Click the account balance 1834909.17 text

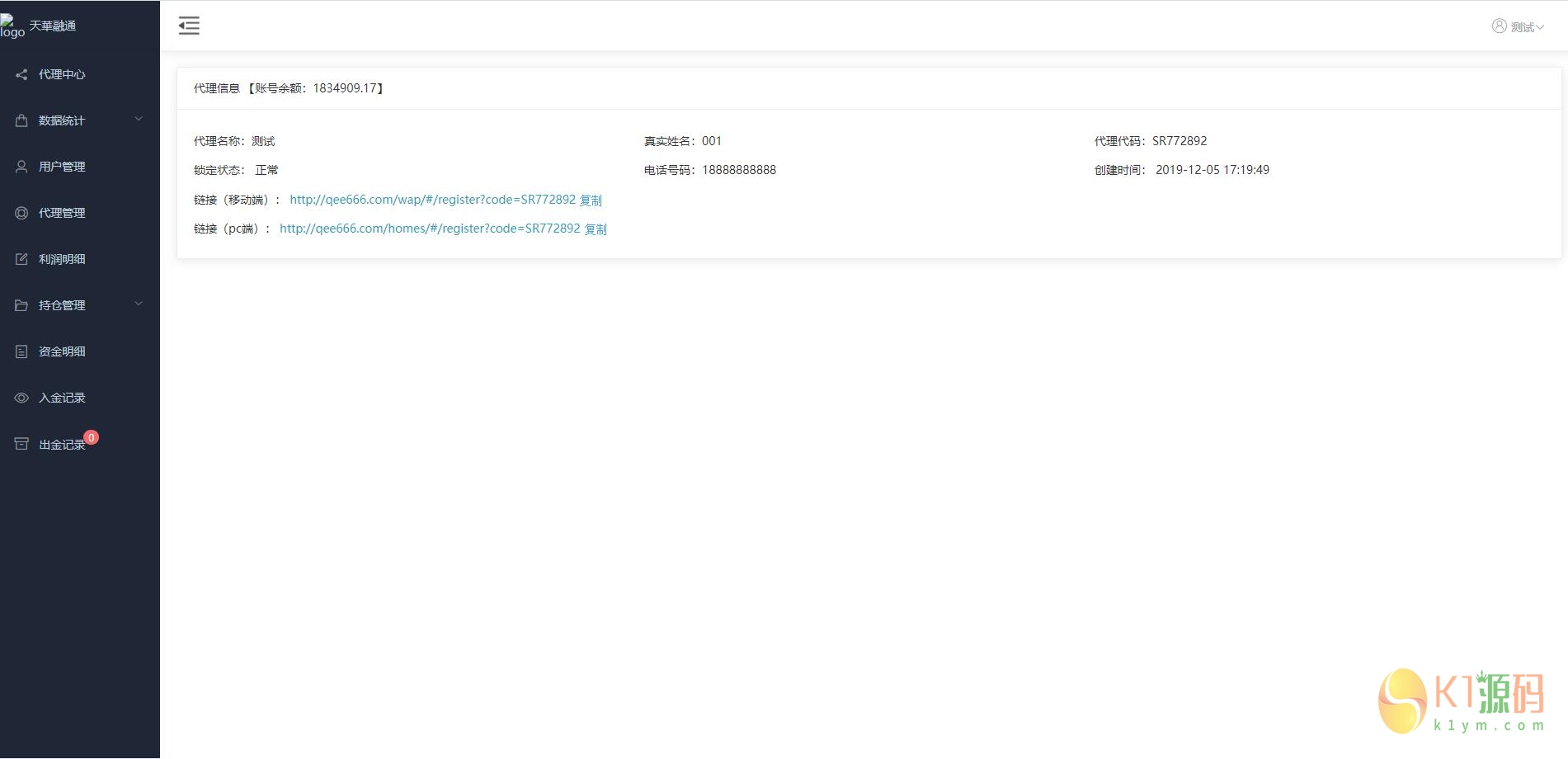(x=345, y=88)
